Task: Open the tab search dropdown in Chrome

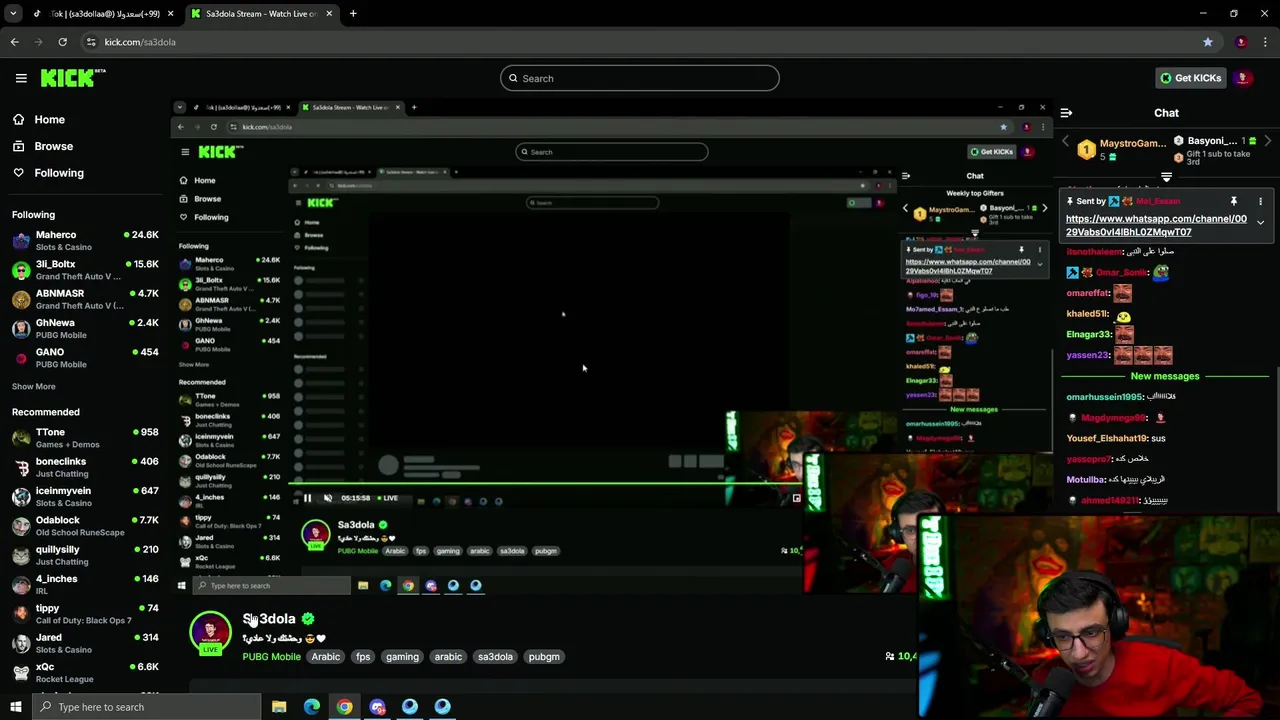Action: [x=13, y=14]
